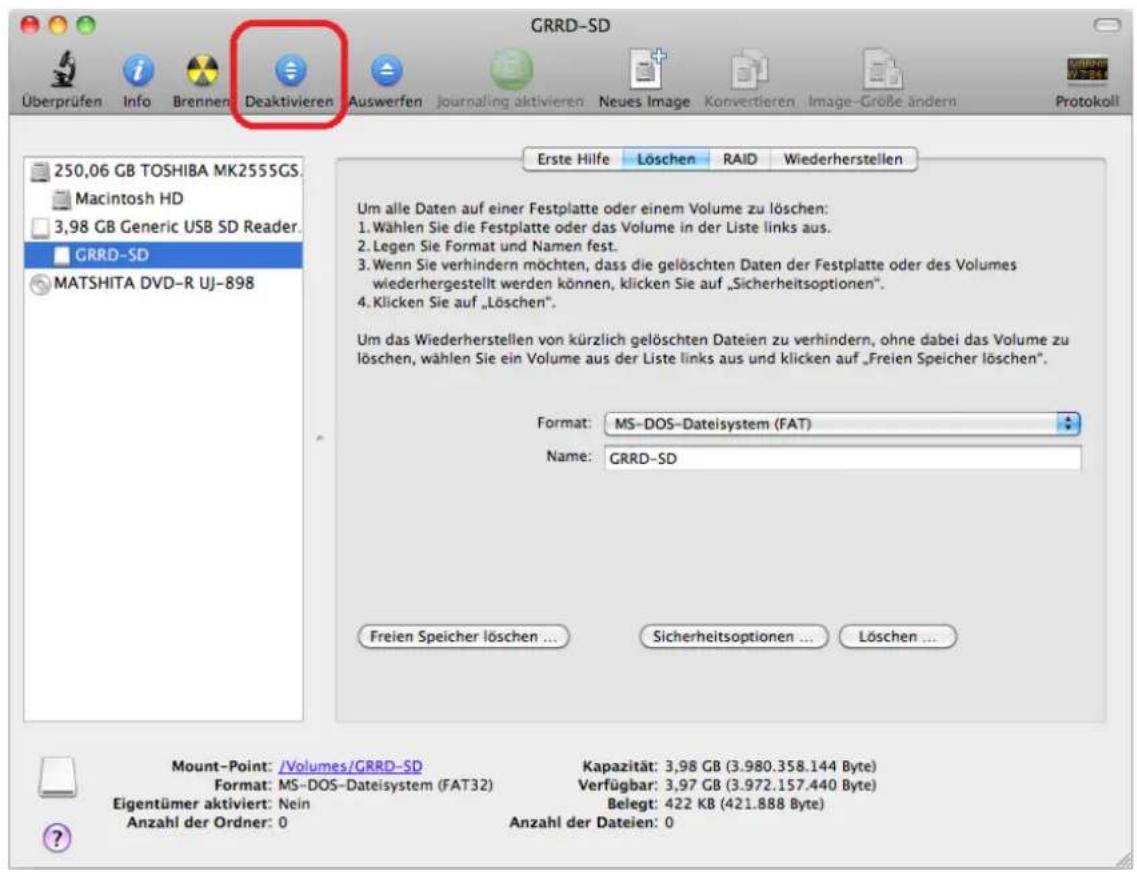
Task: Open help with the purple question mark
Action: 57,837
